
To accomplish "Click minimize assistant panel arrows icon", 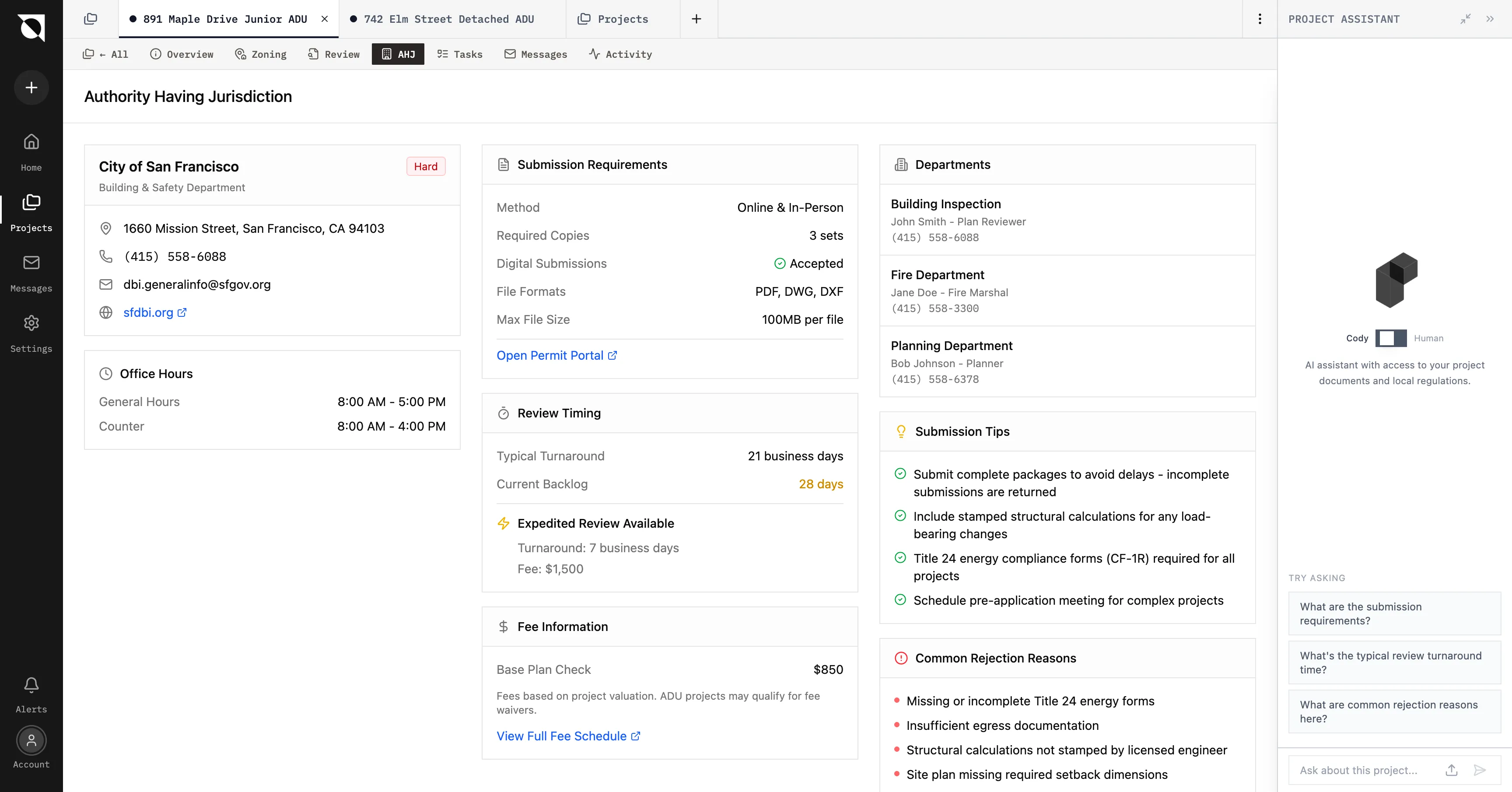I will coord(1466,19).
